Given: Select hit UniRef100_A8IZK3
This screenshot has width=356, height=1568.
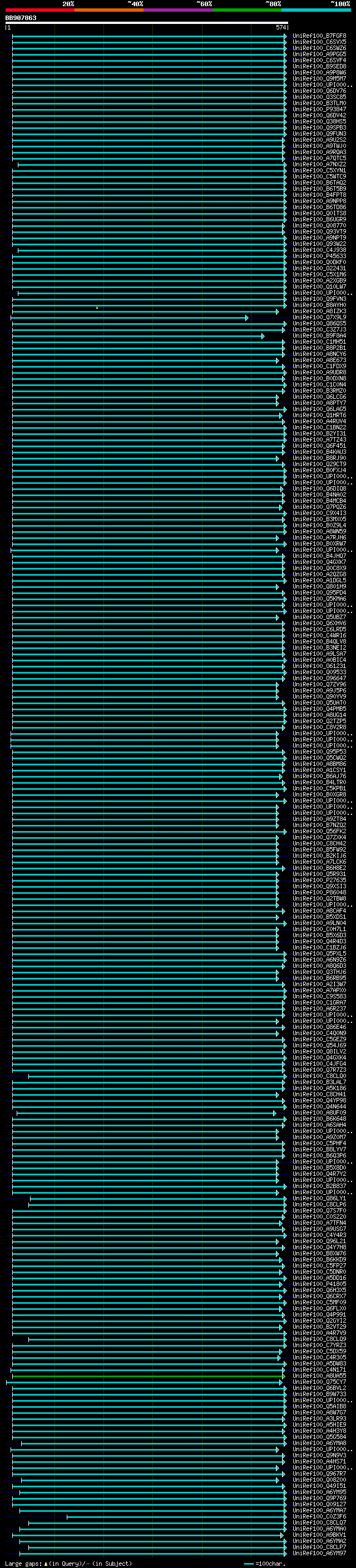Looking at the screenshot, I should coord(319,311).
